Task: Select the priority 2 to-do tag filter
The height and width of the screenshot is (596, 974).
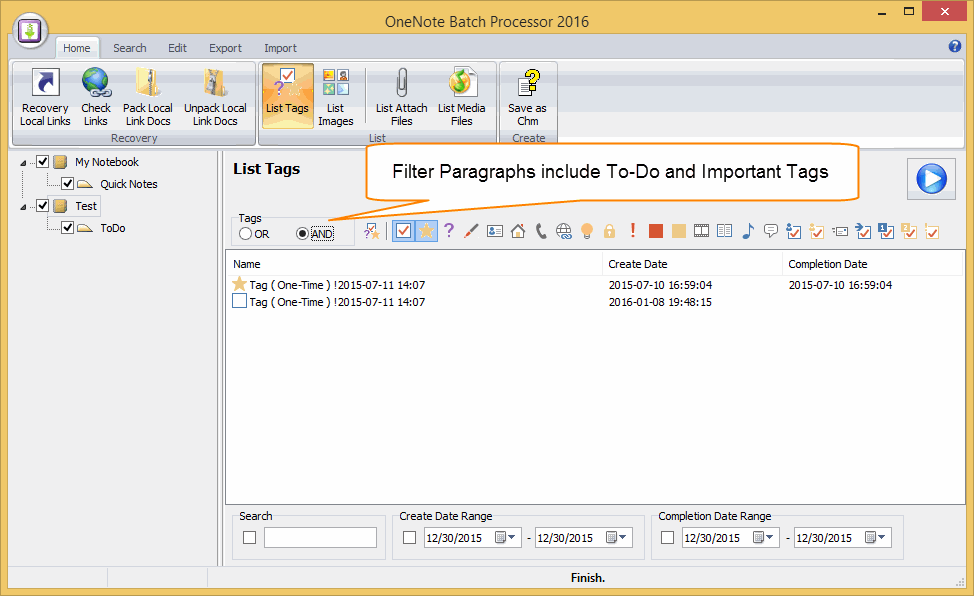Action: 909,231
